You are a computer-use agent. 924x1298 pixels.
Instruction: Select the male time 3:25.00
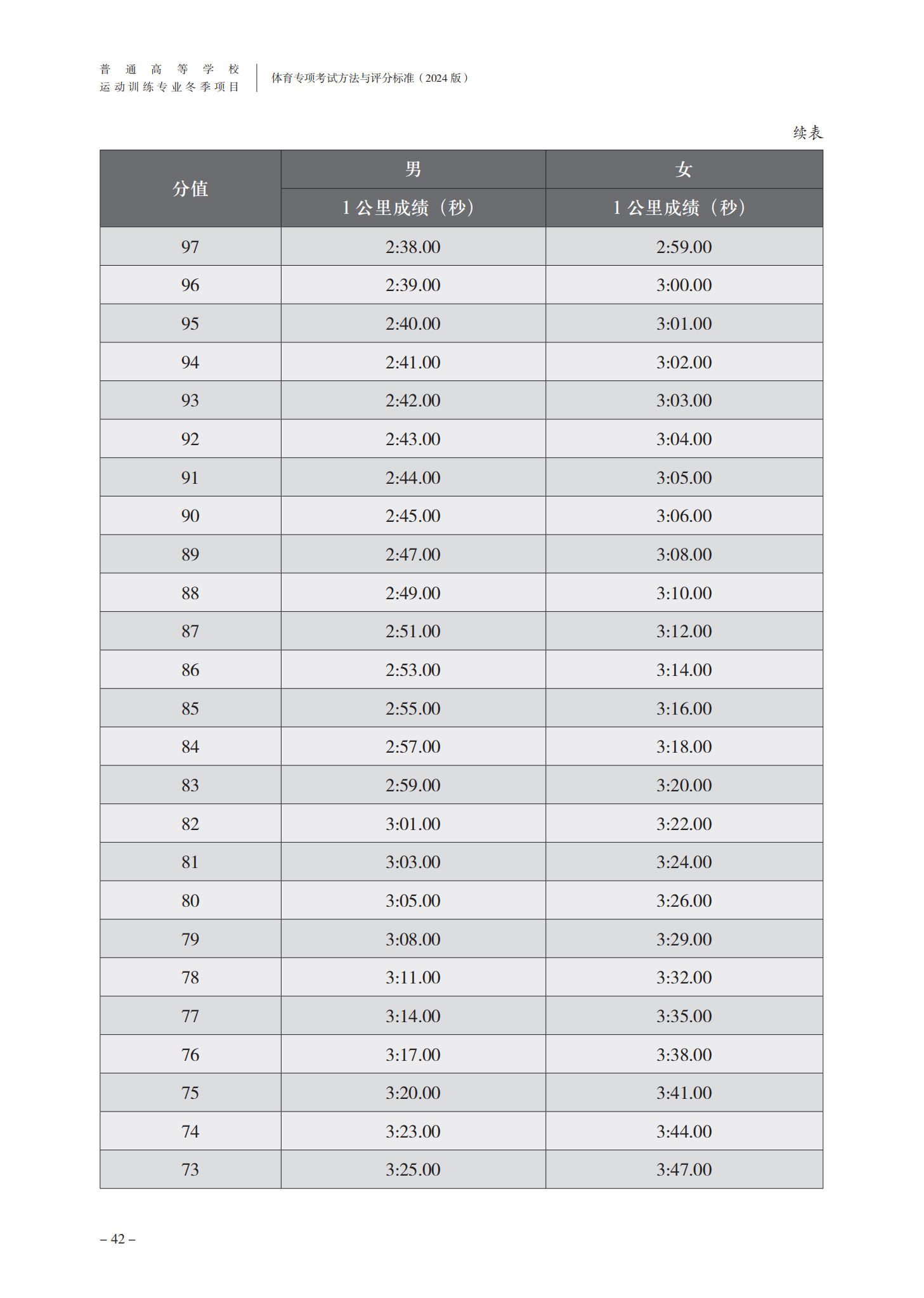point(413,1169)
